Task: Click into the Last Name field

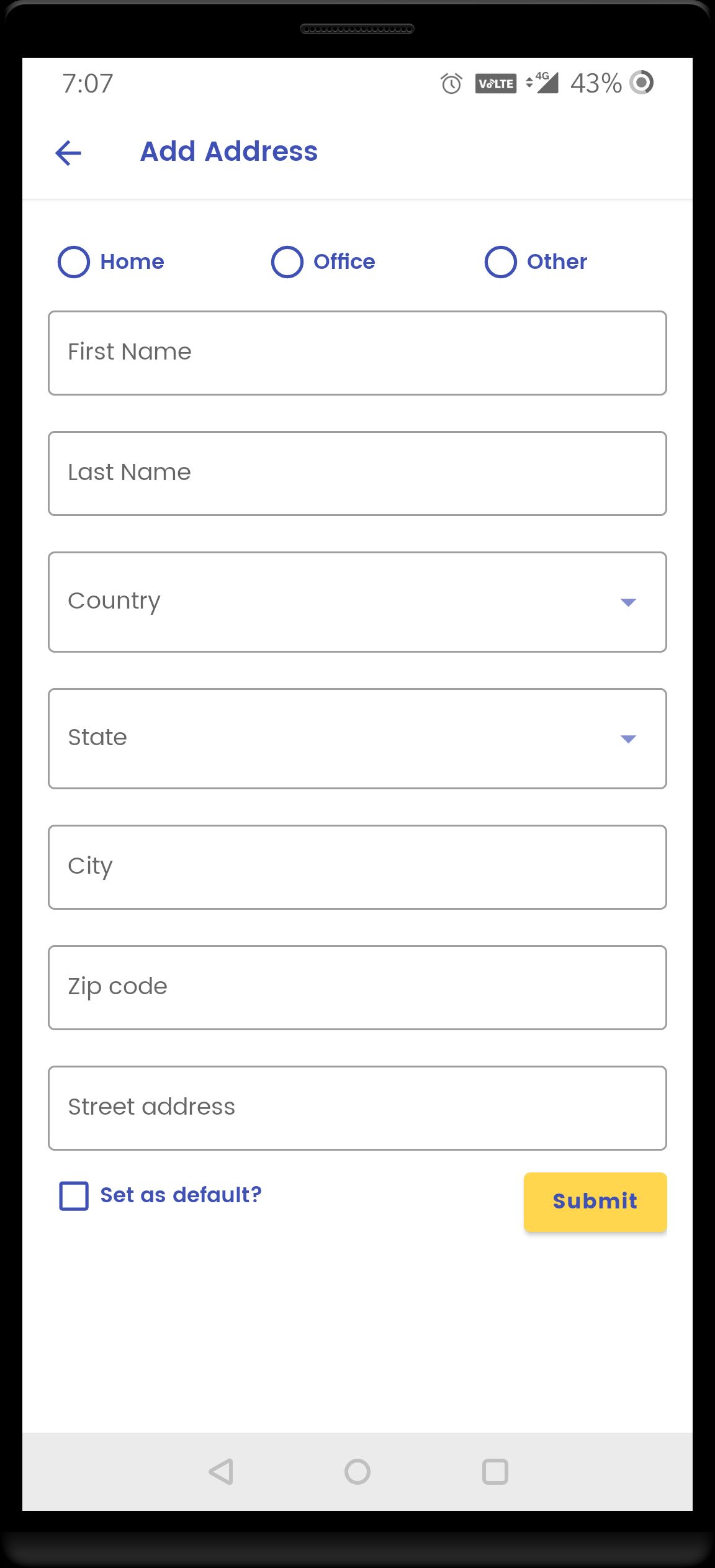Action: [x=357, y=473]
